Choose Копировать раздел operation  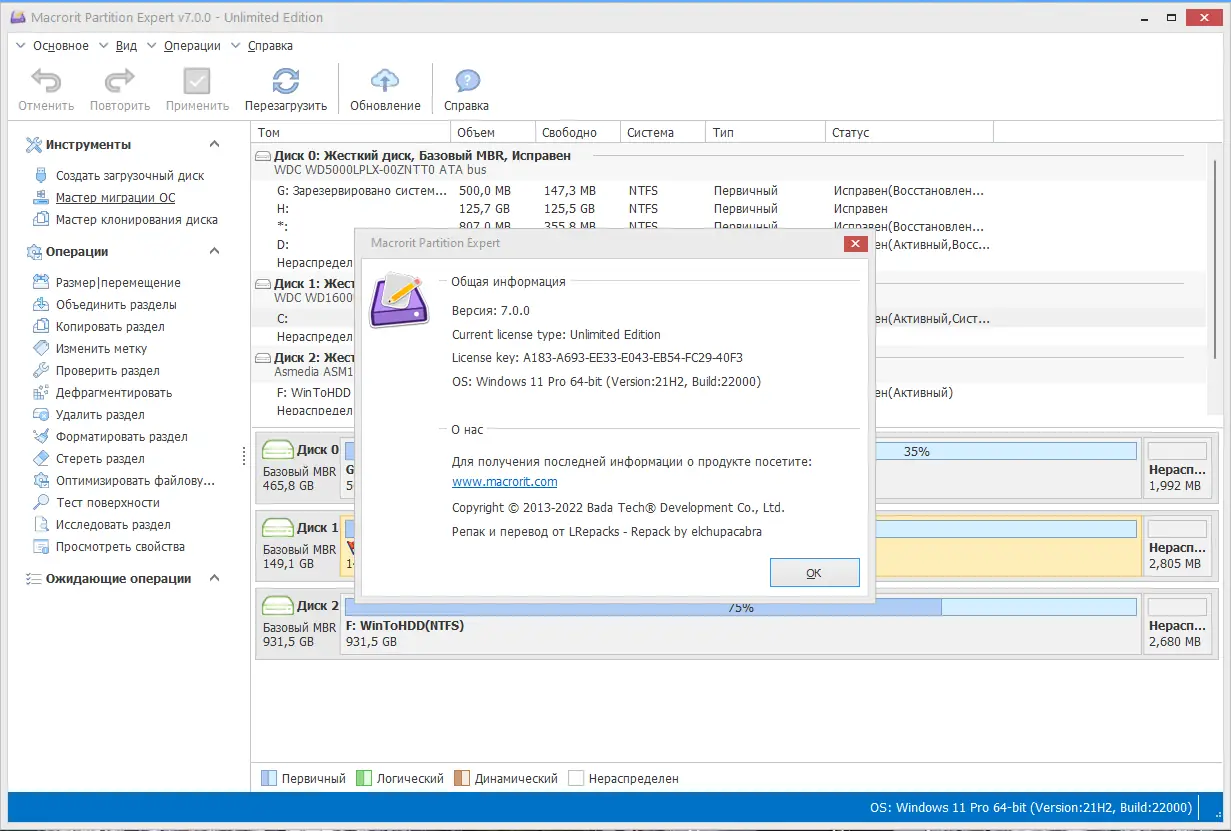pos(110,327)
